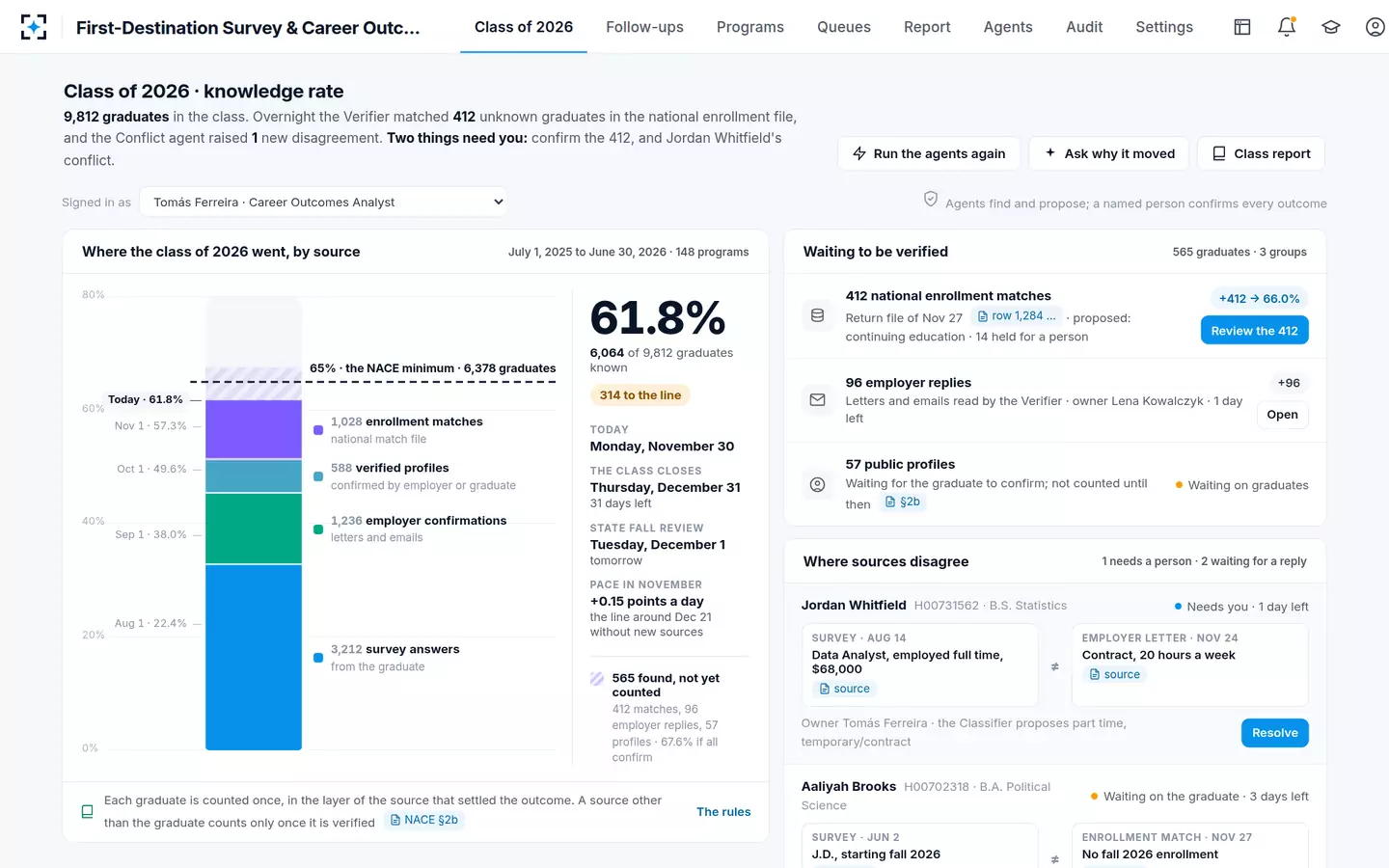The height and width of the screenshot is (868, 1389).
Task: Open the Queues tab
Action: (844, 27)
